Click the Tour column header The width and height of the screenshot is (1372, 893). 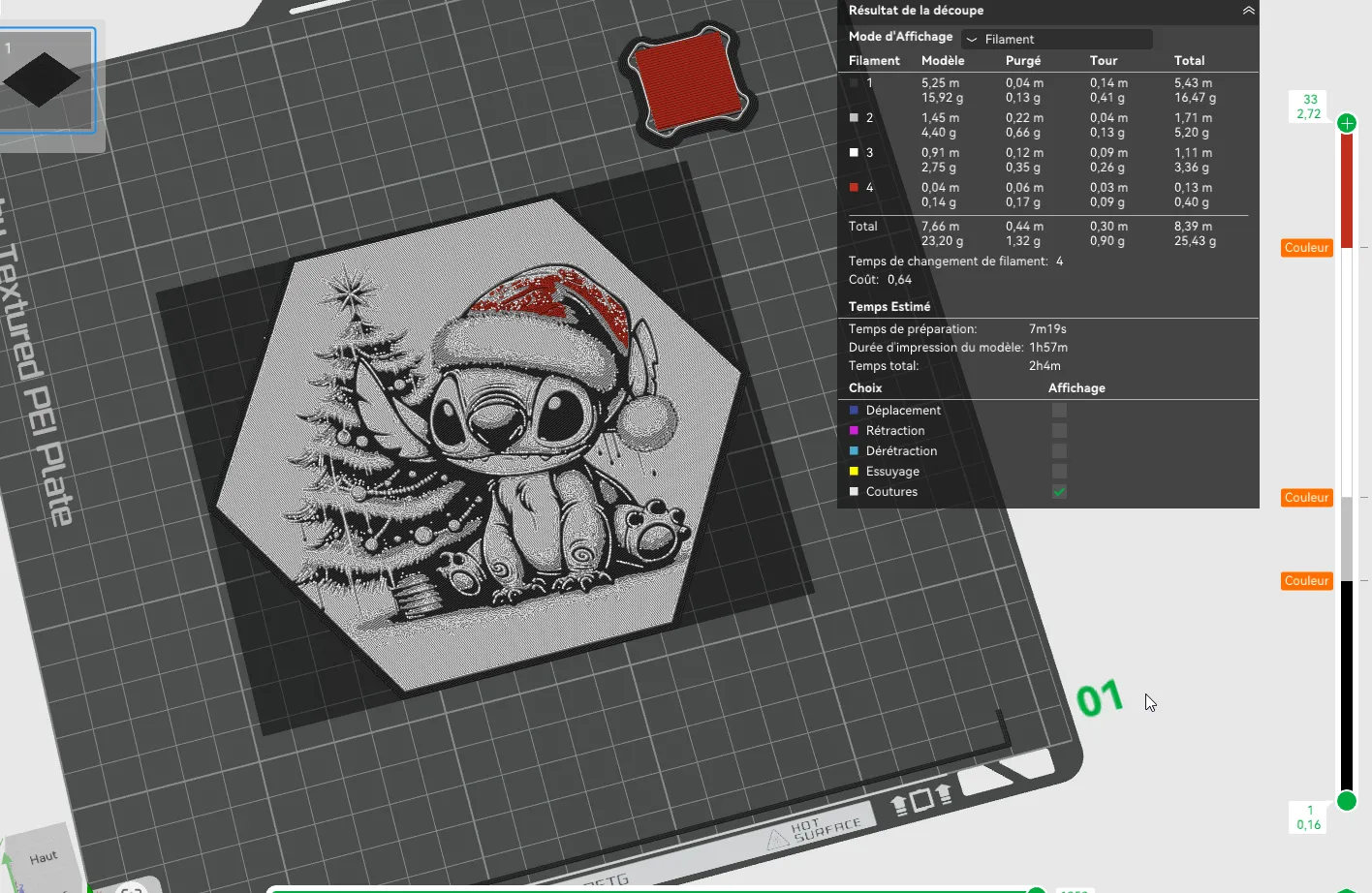click(x=1104, y=60)
